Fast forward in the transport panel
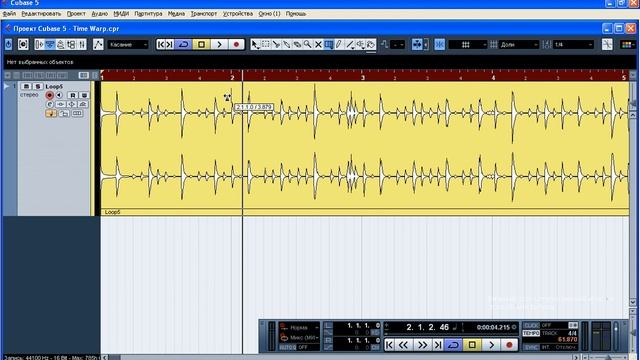The width and height of the screenshot is (640, 360). pos(422,345)
